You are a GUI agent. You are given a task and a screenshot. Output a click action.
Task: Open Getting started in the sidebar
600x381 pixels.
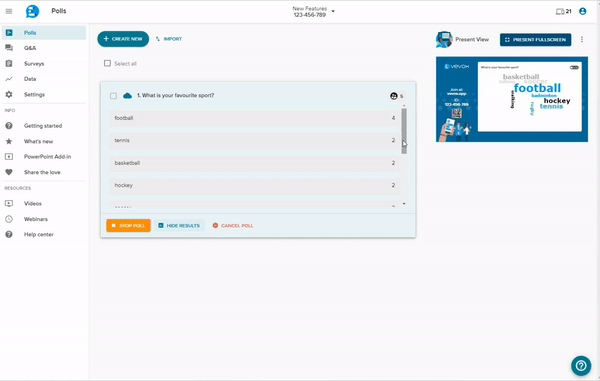(x=44, y=126)
